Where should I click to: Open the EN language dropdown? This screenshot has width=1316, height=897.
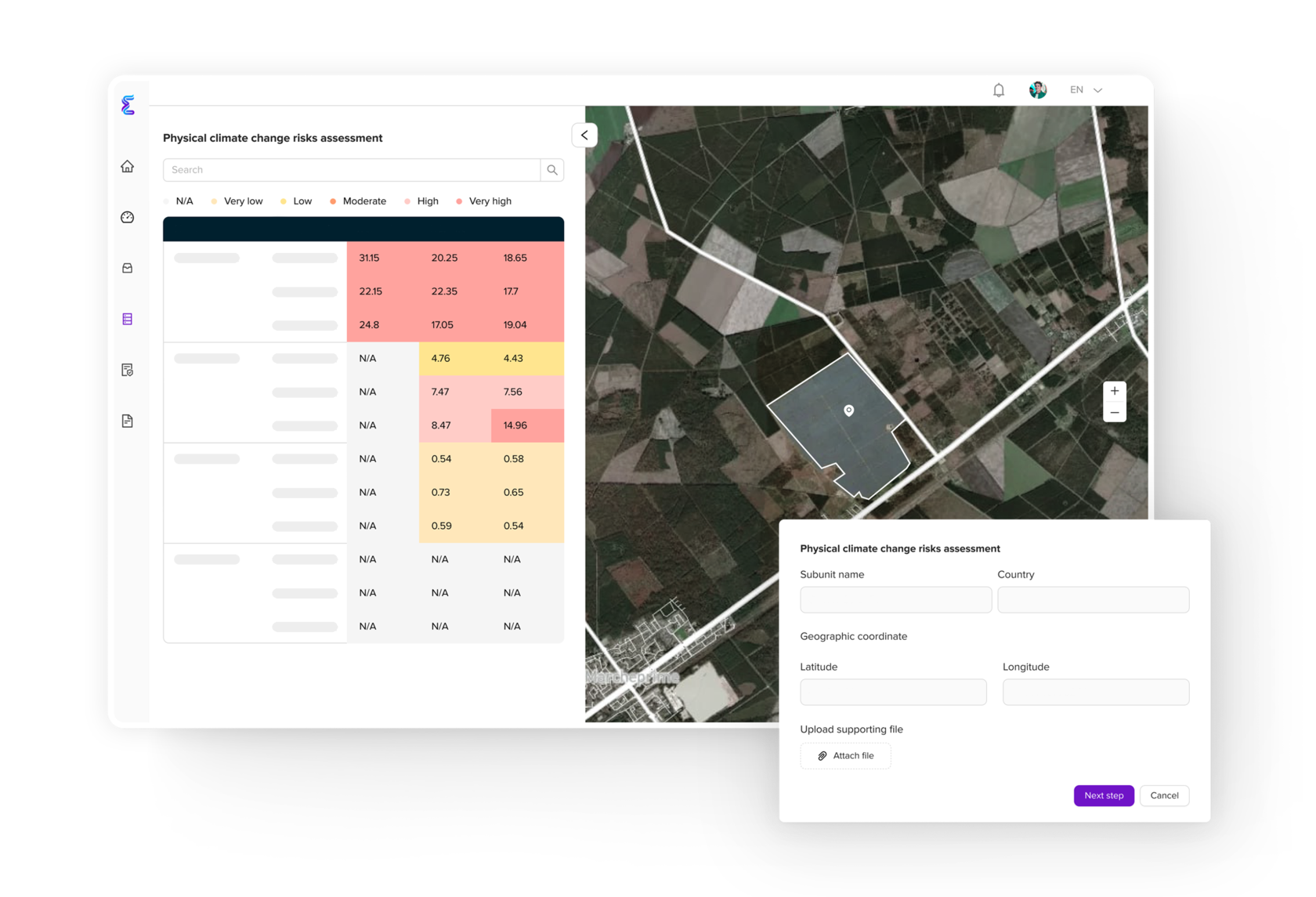tap(1086, 90)
